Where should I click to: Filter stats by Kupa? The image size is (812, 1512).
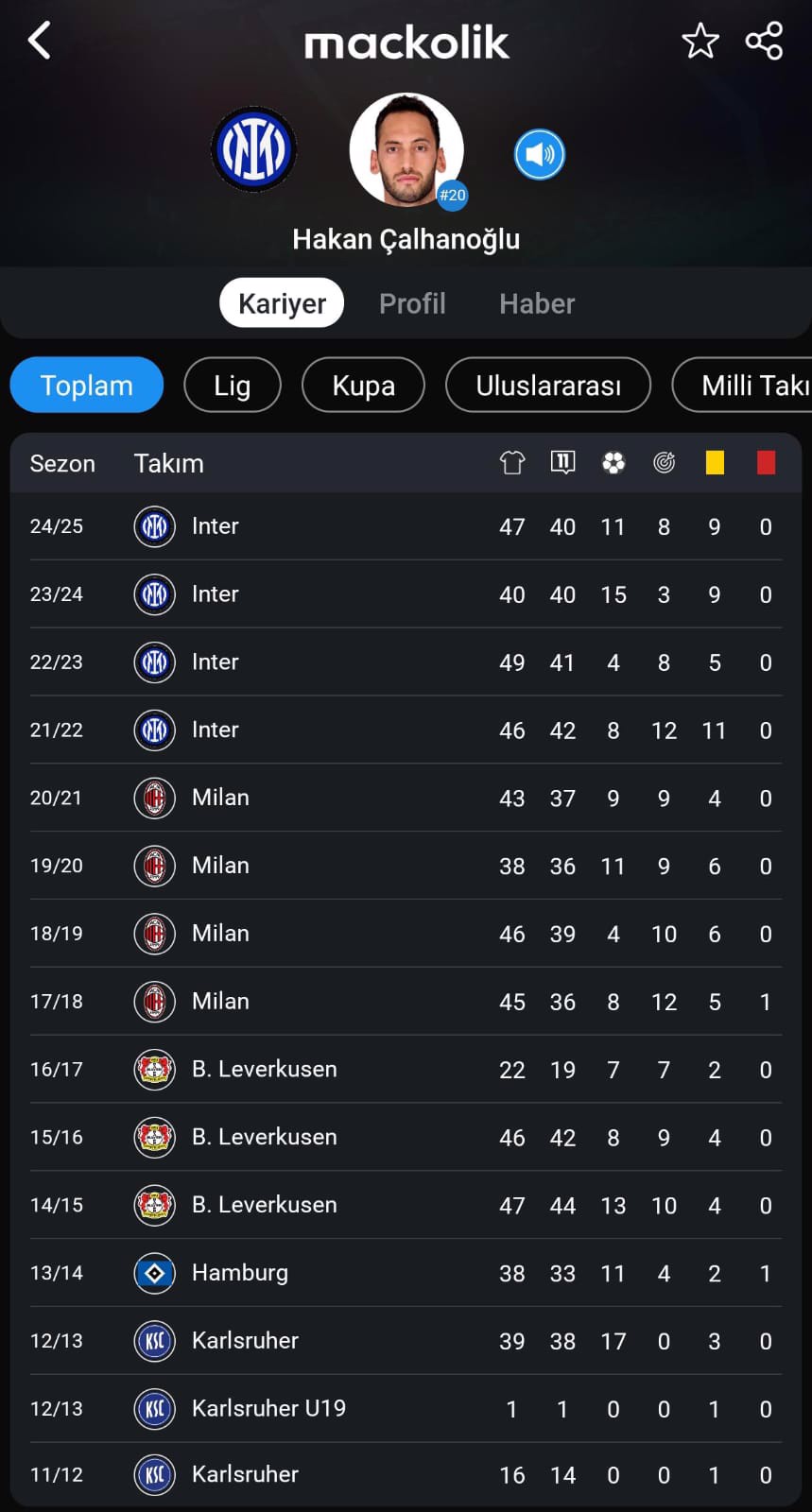(x=363, y=385)
